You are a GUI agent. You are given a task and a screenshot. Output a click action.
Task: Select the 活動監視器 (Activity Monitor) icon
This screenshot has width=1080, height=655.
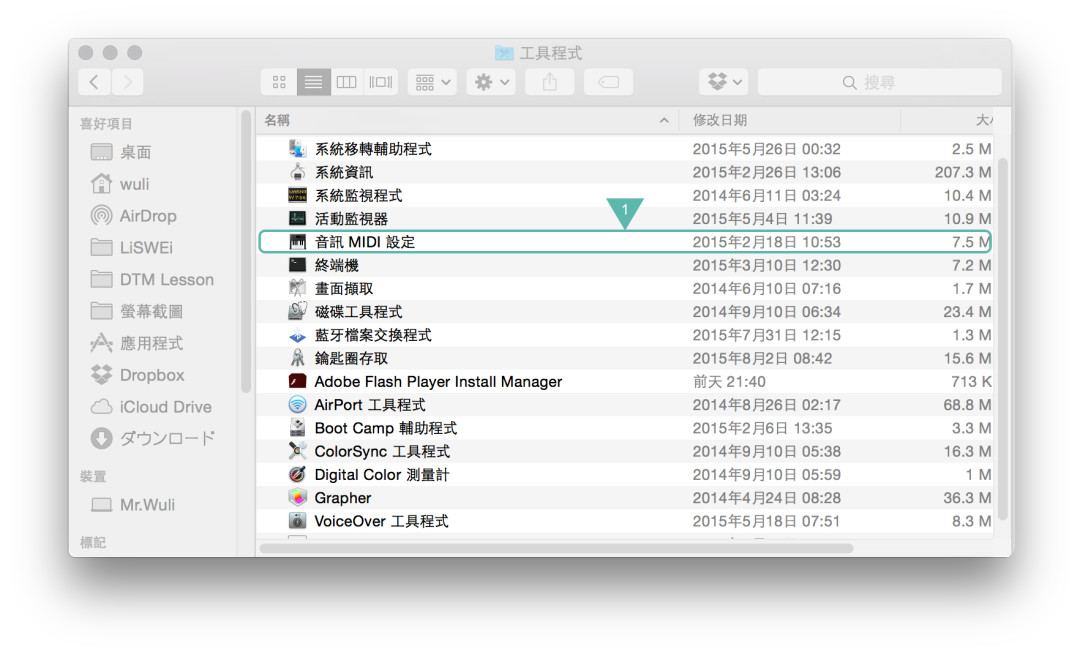[x=298, y=218]
